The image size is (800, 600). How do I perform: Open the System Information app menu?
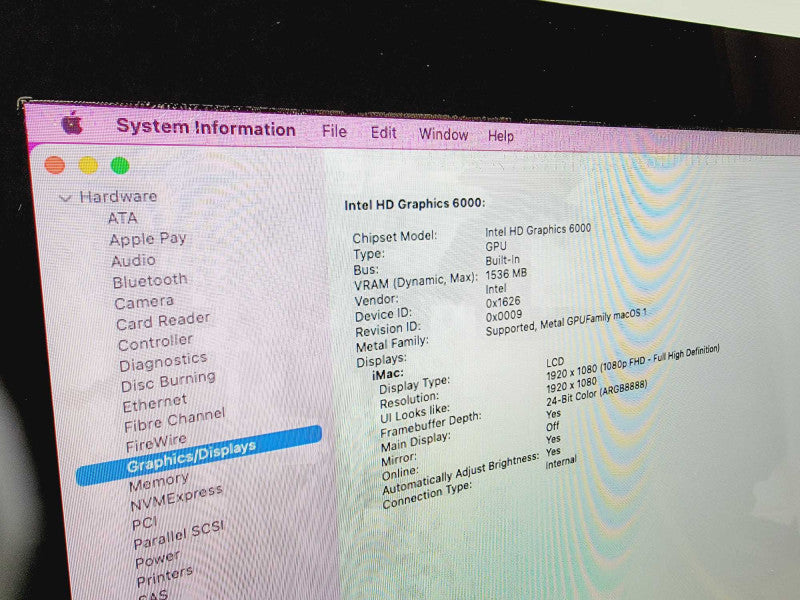tap(206, 127)
